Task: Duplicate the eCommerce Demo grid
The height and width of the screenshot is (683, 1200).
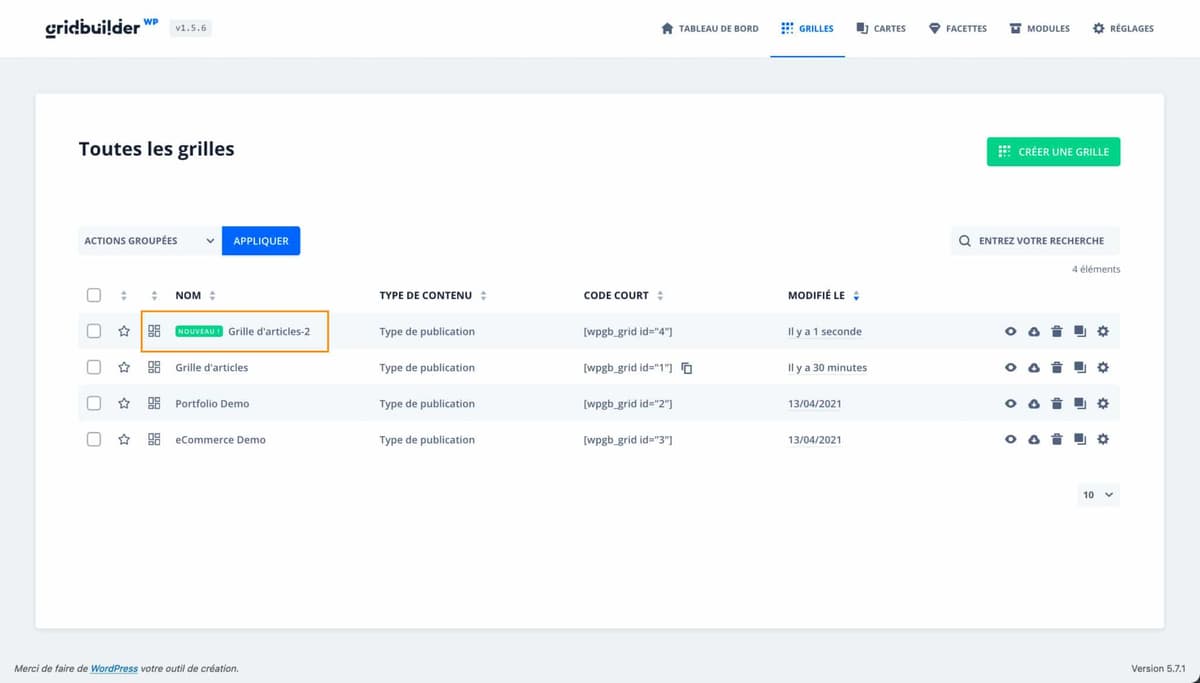Action: coord(1079,440)
